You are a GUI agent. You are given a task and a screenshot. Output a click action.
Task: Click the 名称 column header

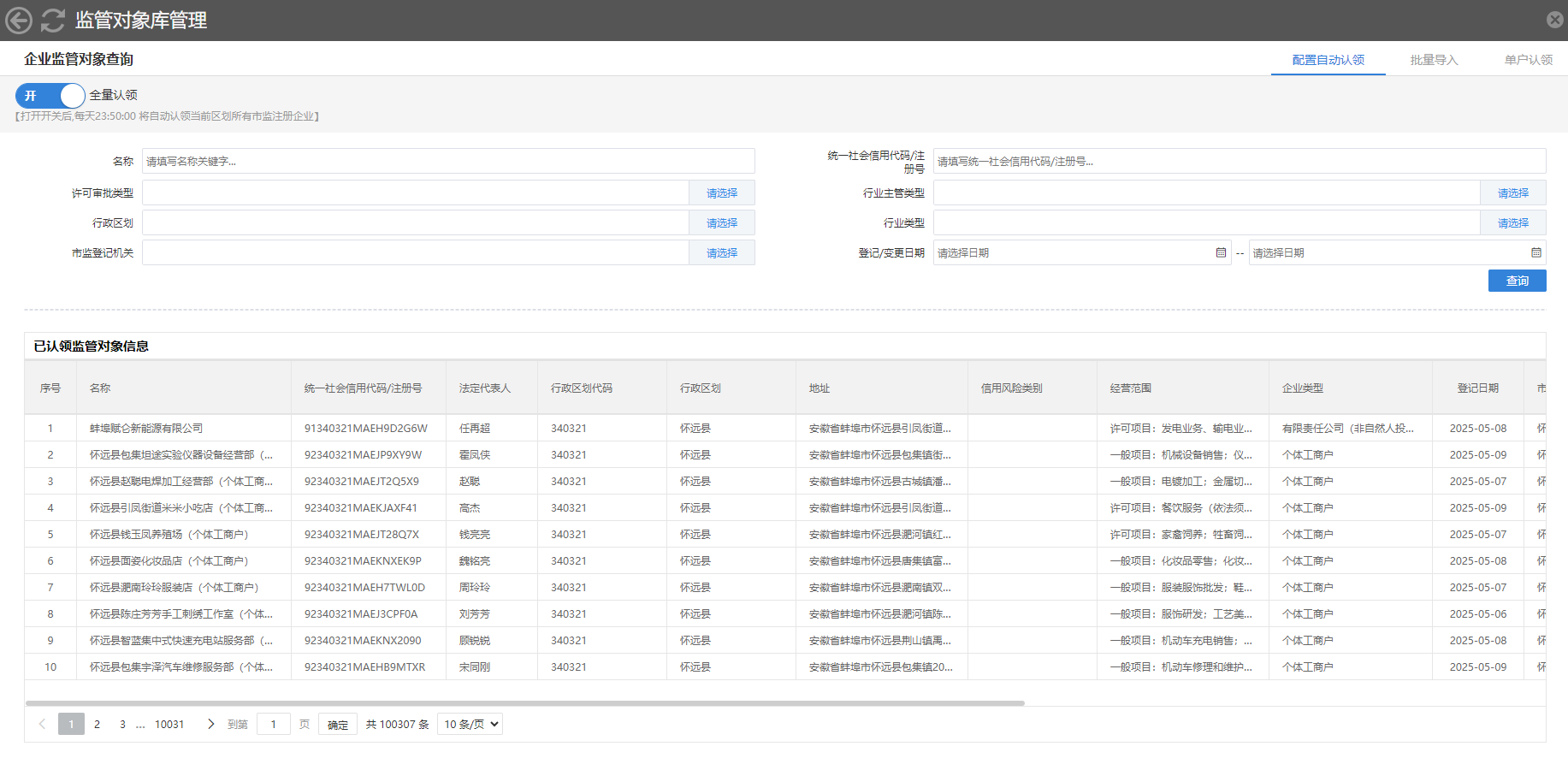[184, 388]
